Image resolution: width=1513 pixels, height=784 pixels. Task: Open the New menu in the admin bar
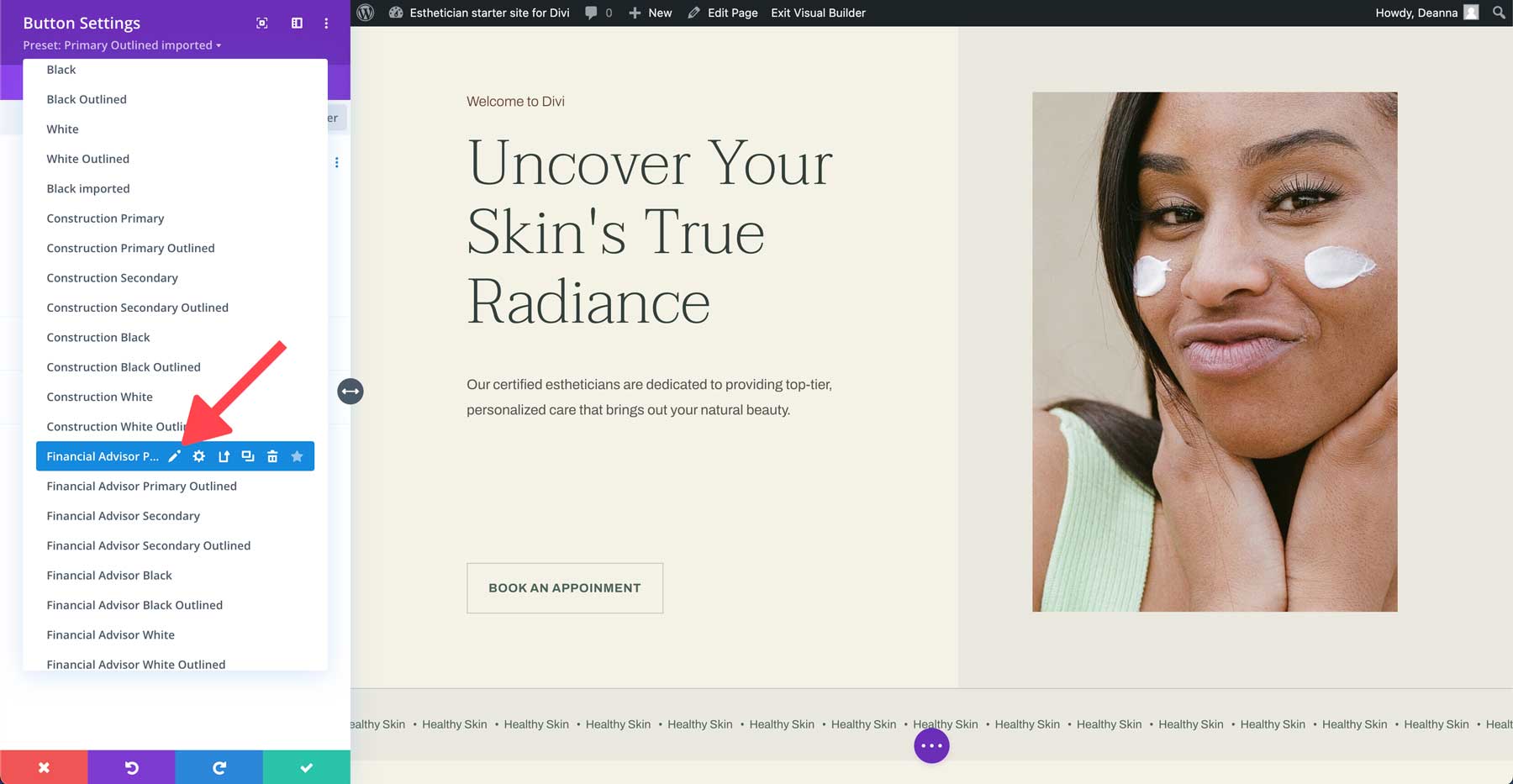point(651,13)
